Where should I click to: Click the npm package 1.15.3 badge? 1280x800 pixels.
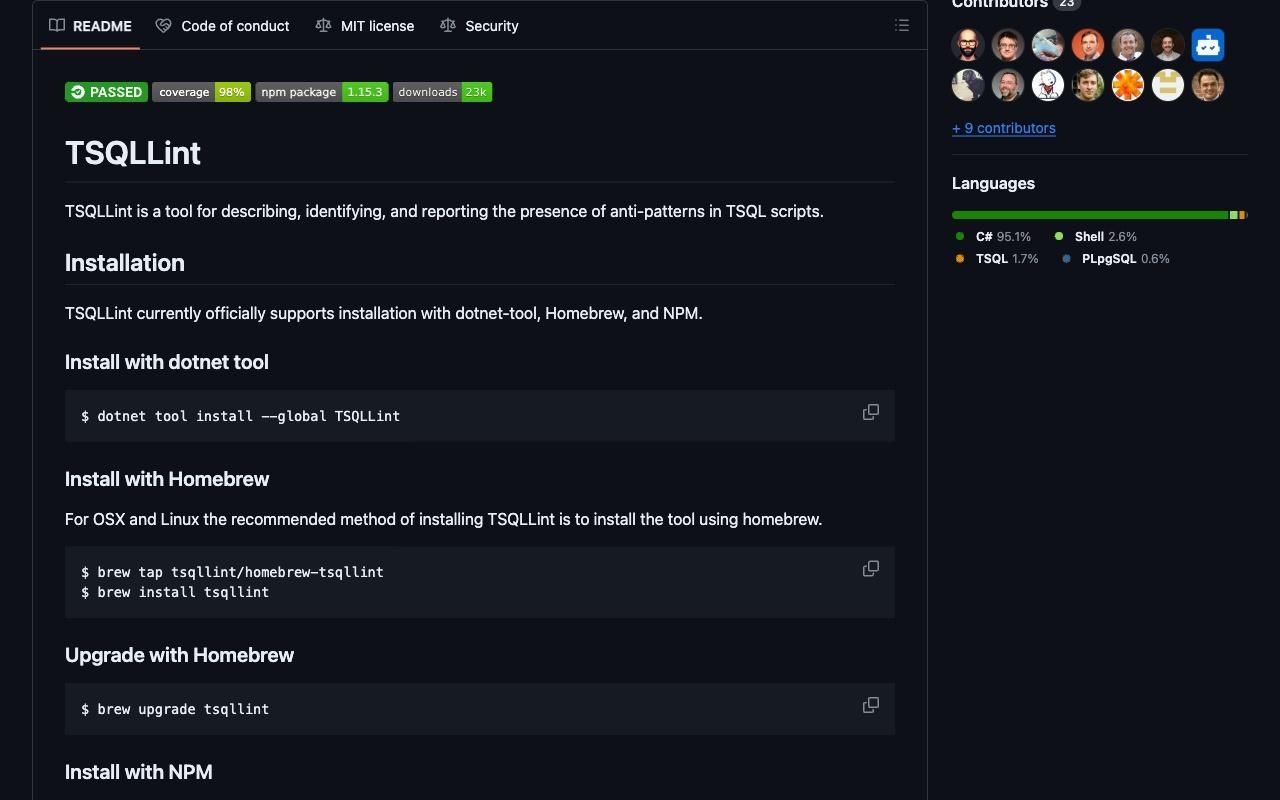[322, 92]
